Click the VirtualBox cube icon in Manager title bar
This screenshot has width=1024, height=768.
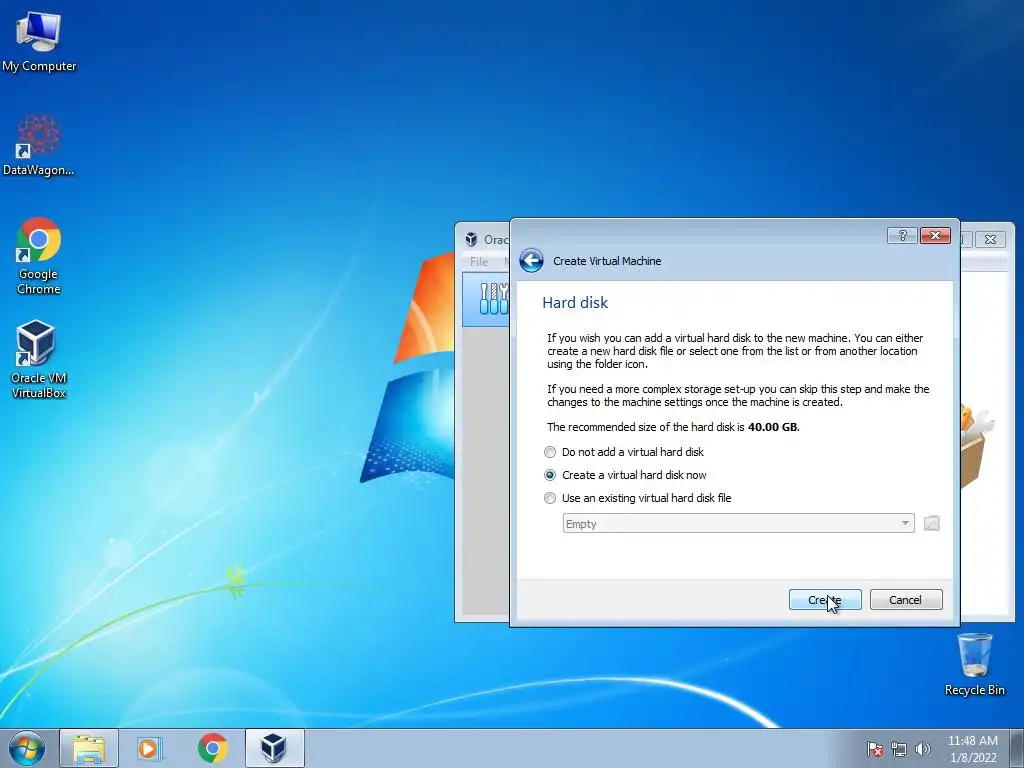pyautogui.click(x=471, y=239)
